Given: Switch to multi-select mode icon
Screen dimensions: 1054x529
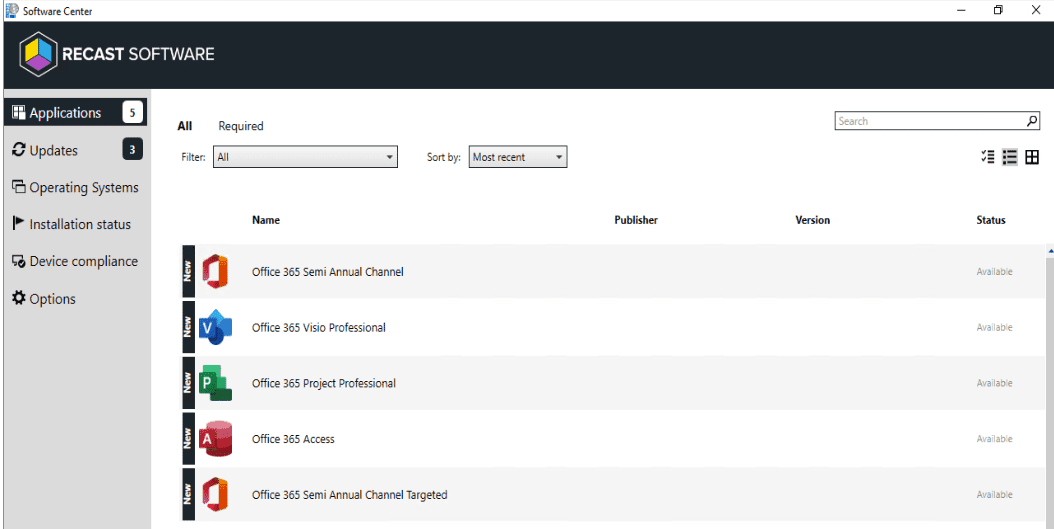Looking at the screenshot, I should 988,157.
